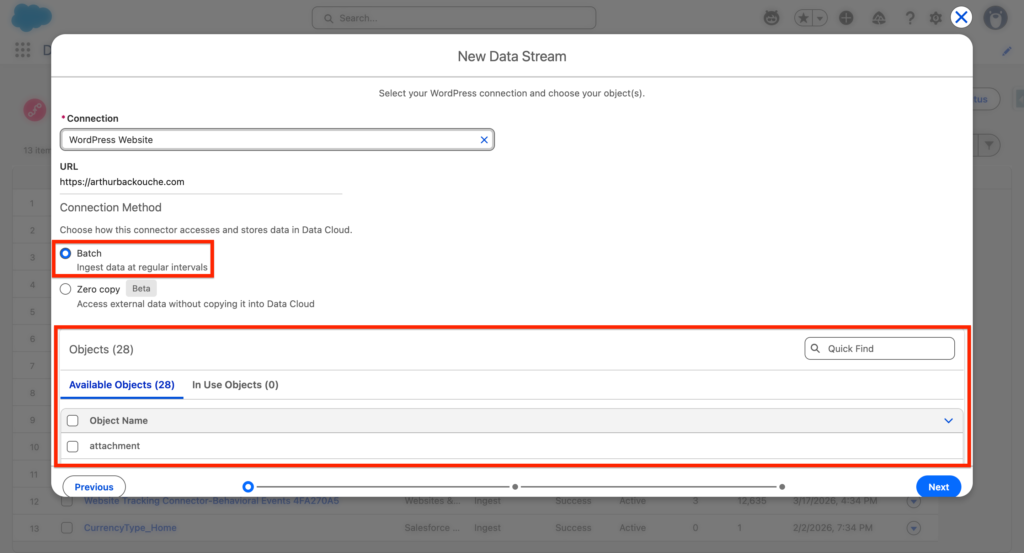Open the user profile avatar
Viewport: 1024px width, 553px height.
pyautogui.click(x=994, y=18)
